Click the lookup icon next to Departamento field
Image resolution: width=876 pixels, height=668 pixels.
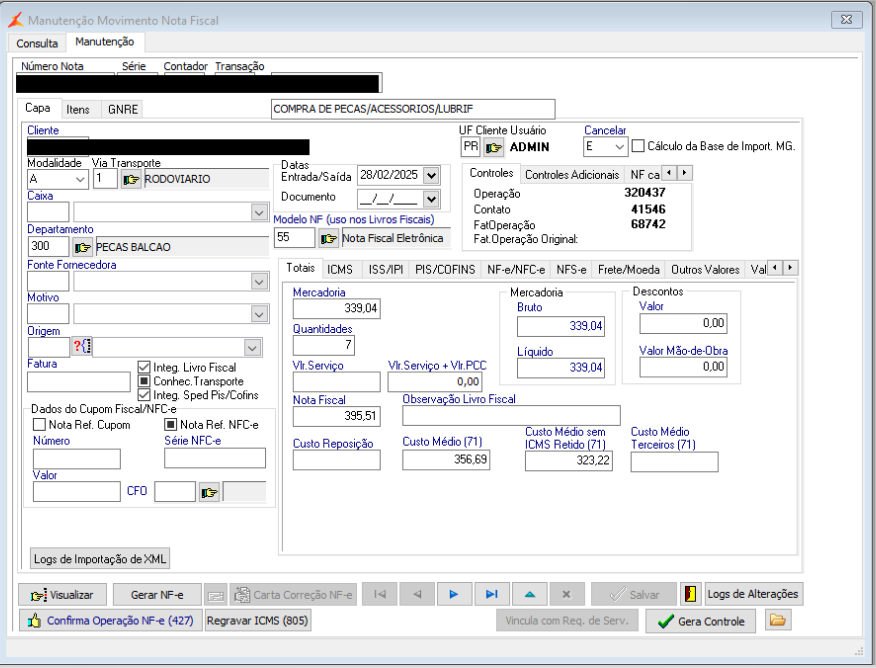83,247
